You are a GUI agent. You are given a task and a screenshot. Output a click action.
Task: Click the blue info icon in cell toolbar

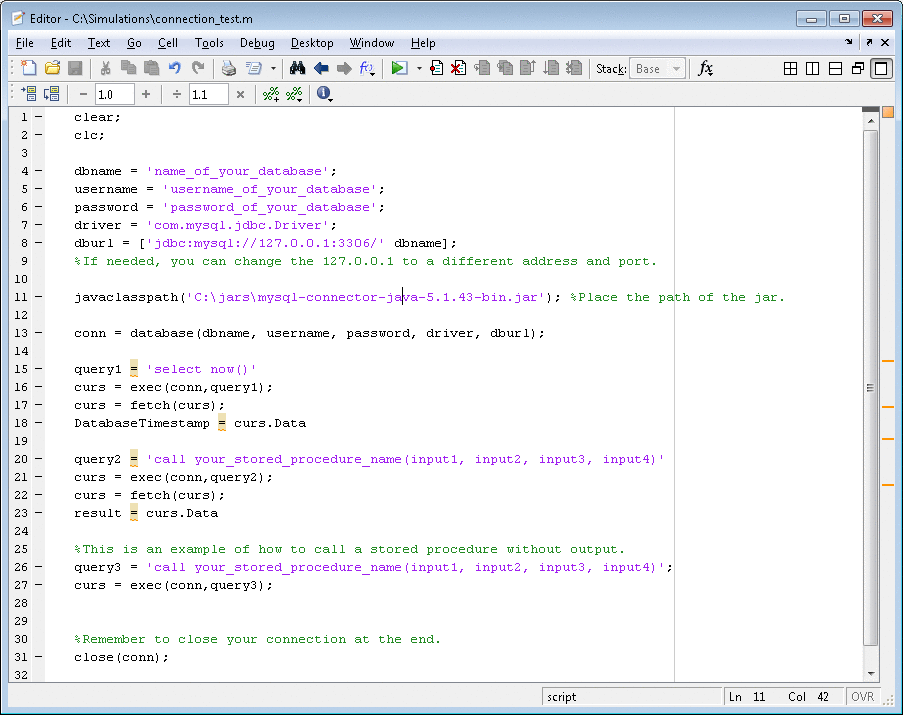tap(323, 94)
